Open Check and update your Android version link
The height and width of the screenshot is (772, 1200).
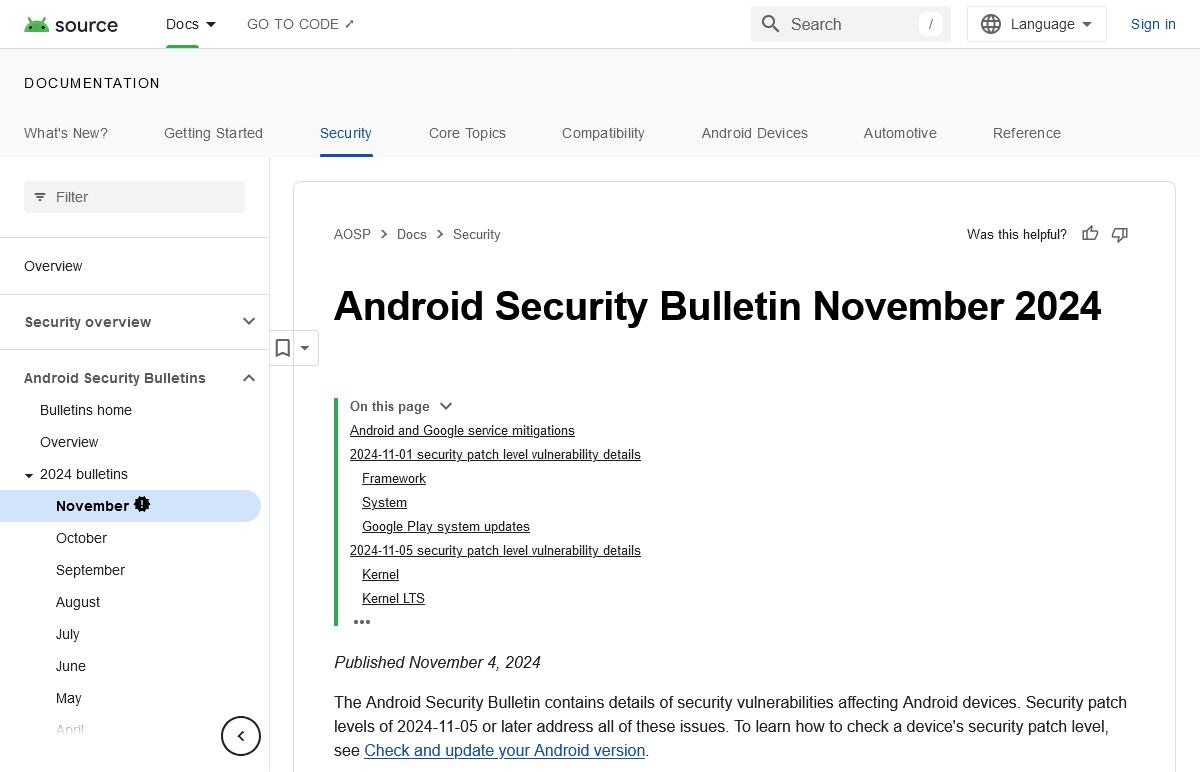(x=504, y=750)
